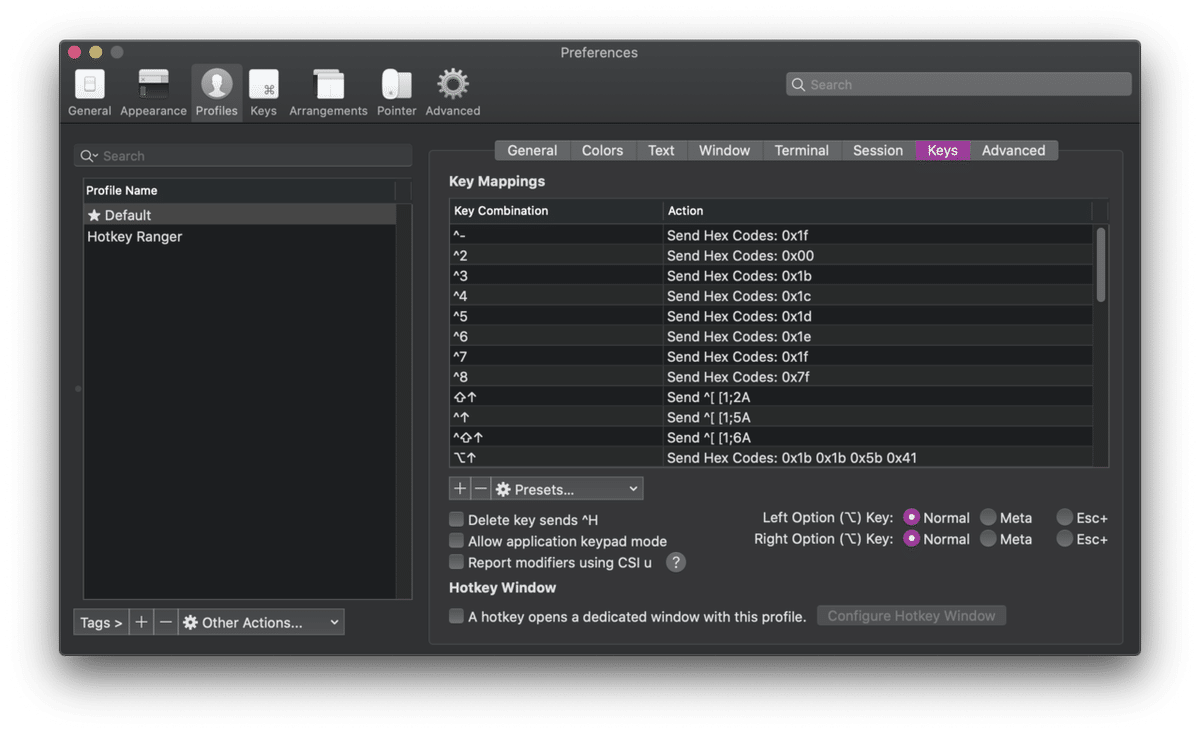Screen dimensions: 1200x734
Task: Open the Pointer preferences icon
Action: pos(396,94)
